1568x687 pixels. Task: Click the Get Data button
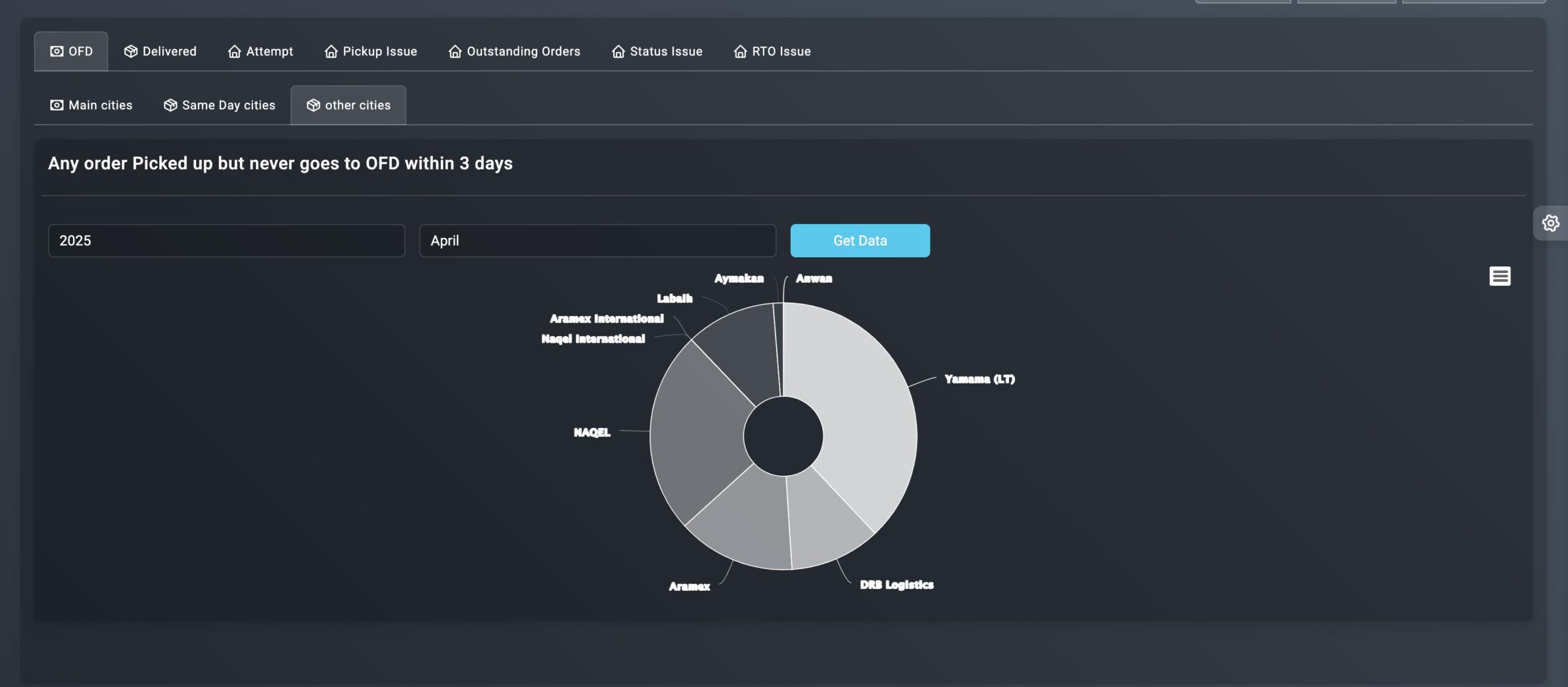tap(860, 240)
